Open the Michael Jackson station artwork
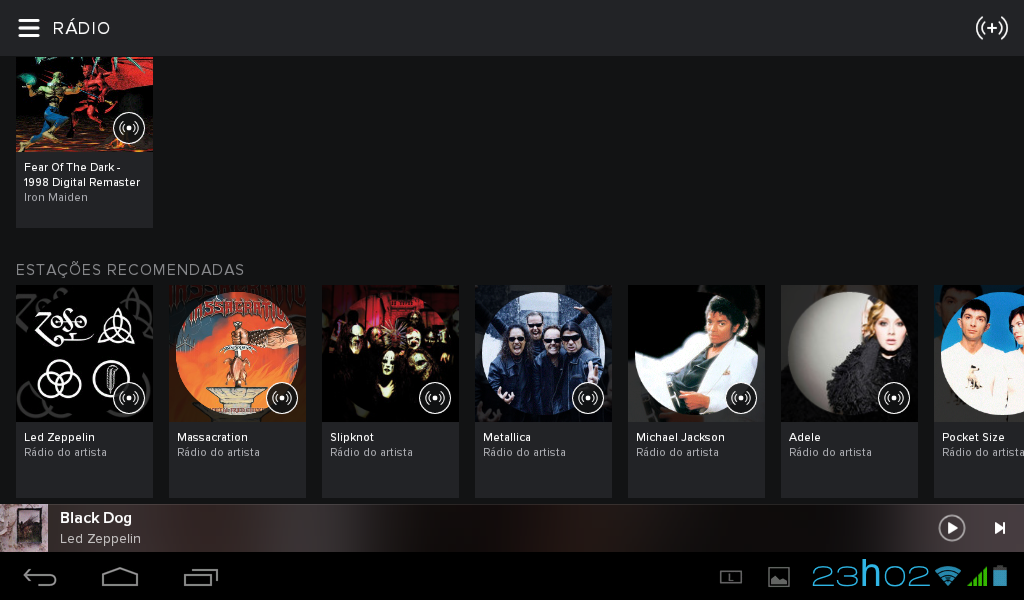Screen dimensions: 1024x600 pos(696,353)
